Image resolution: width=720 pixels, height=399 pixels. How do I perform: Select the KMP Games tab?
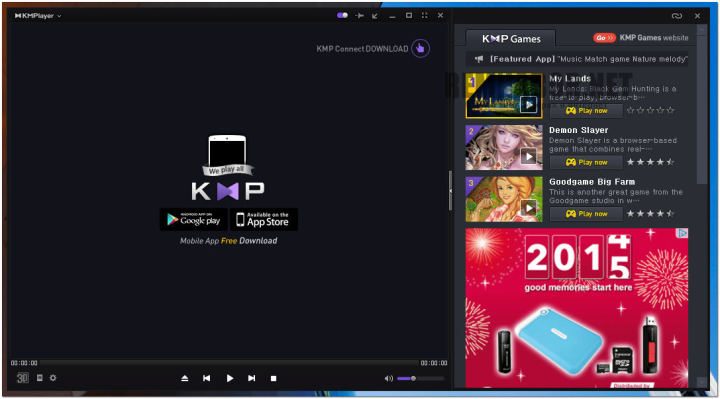point(511,39)
